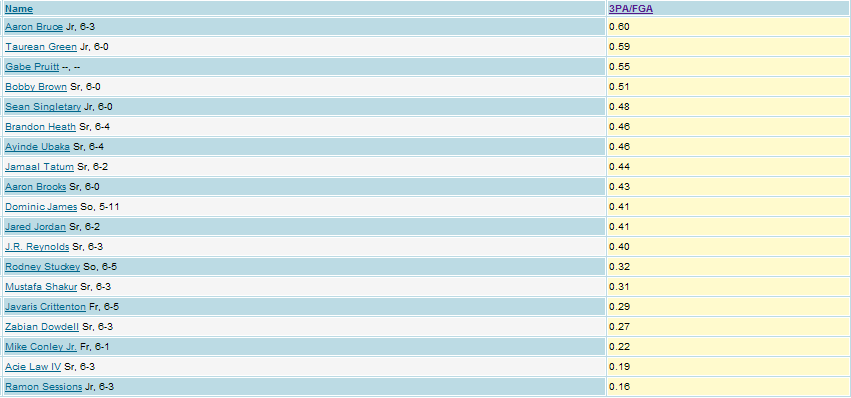This screenshot has height=398, width=851.
Task: Click the 0.60 cell for Aaron Bruce
Action: point(728,27)
